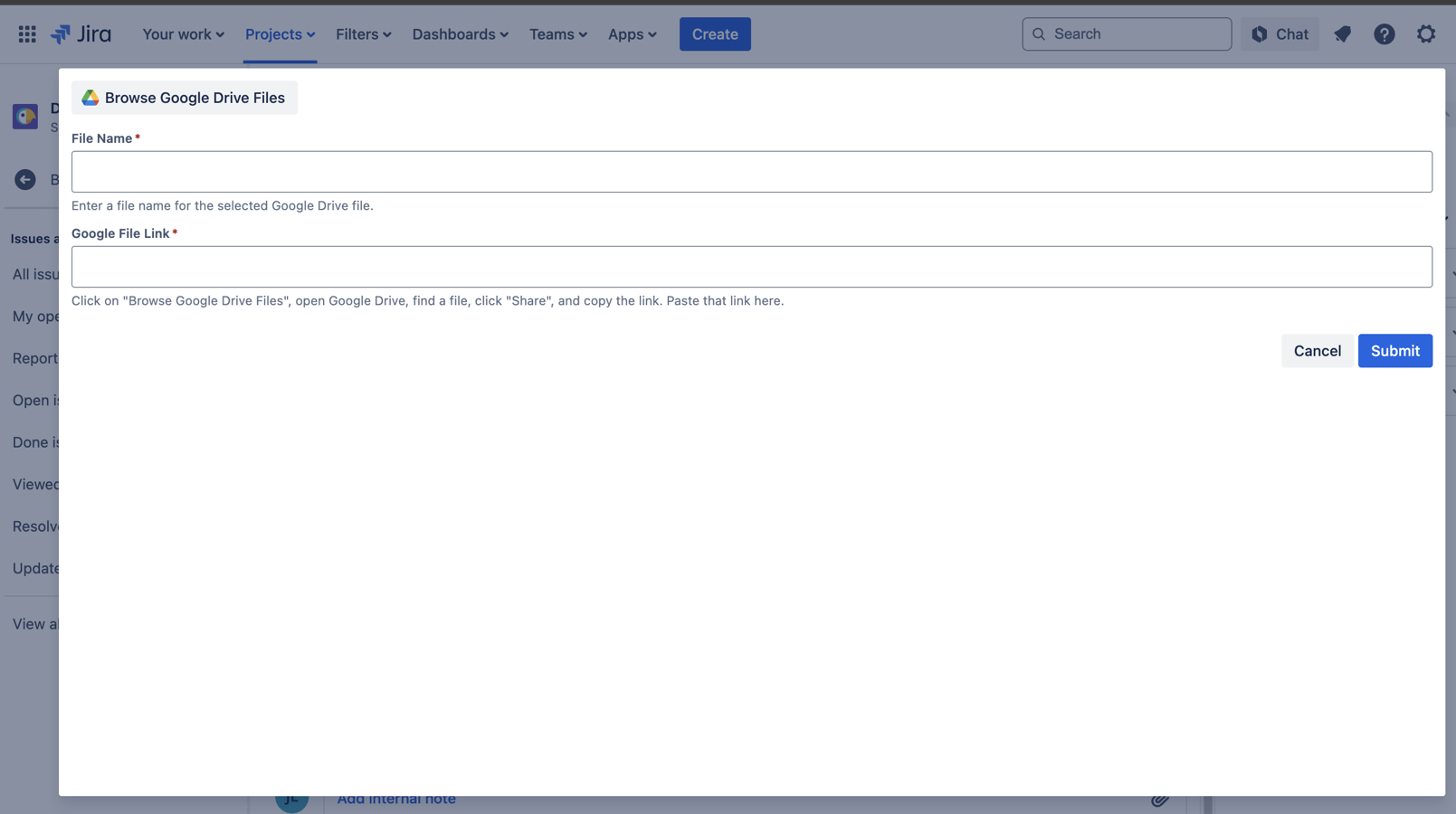The height and width of the screenshot is (814, 1456).
Task: Cancel the dialog
Action: tap(1317, 351)
